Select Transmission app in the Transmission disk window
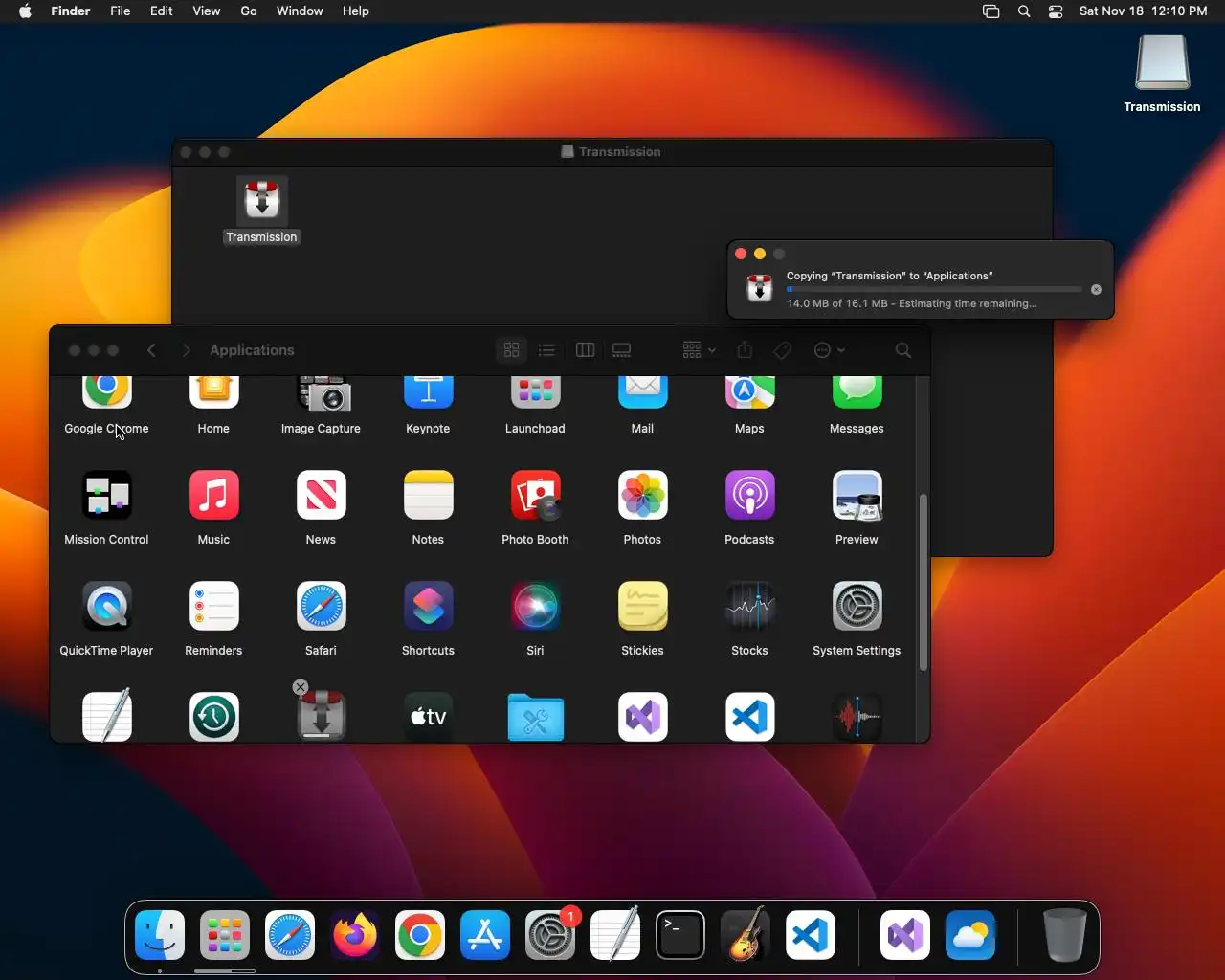Viewport: 1225px width, 980px height. coord(261,200)
